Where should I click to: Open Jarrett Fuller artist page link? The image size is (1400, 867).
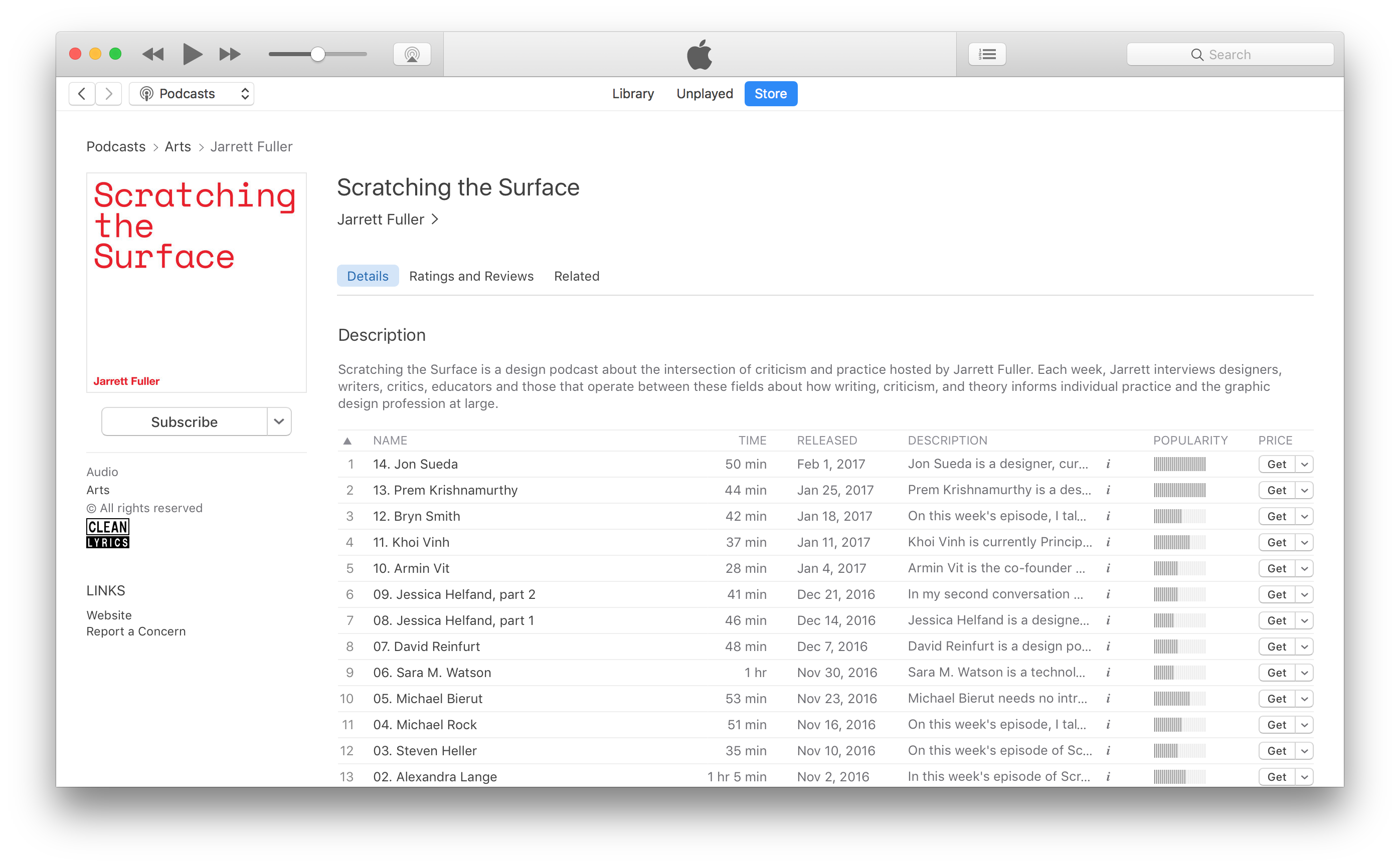pos(387,219)
